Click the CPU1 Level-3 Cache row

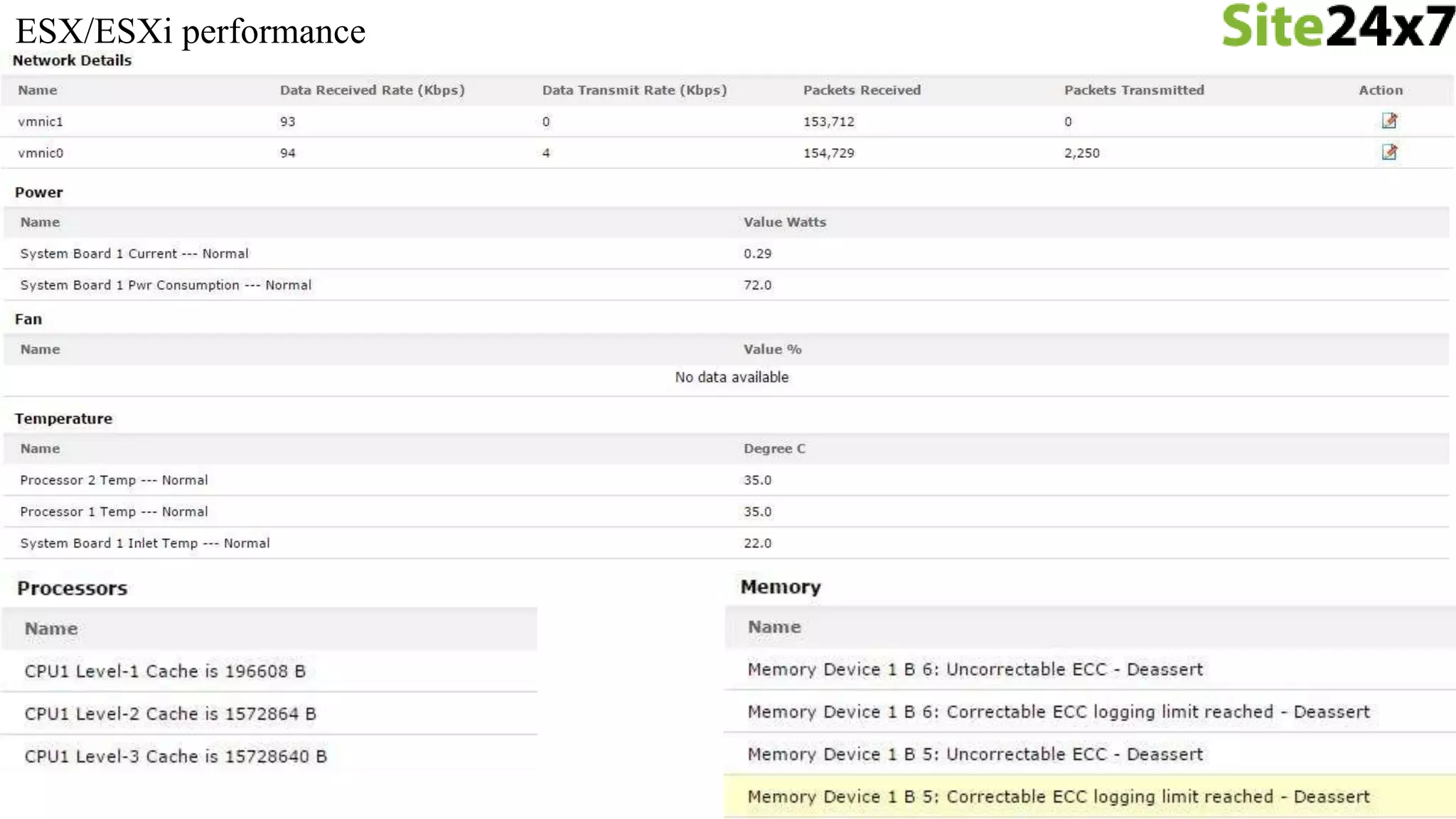(x=269, y=756)
